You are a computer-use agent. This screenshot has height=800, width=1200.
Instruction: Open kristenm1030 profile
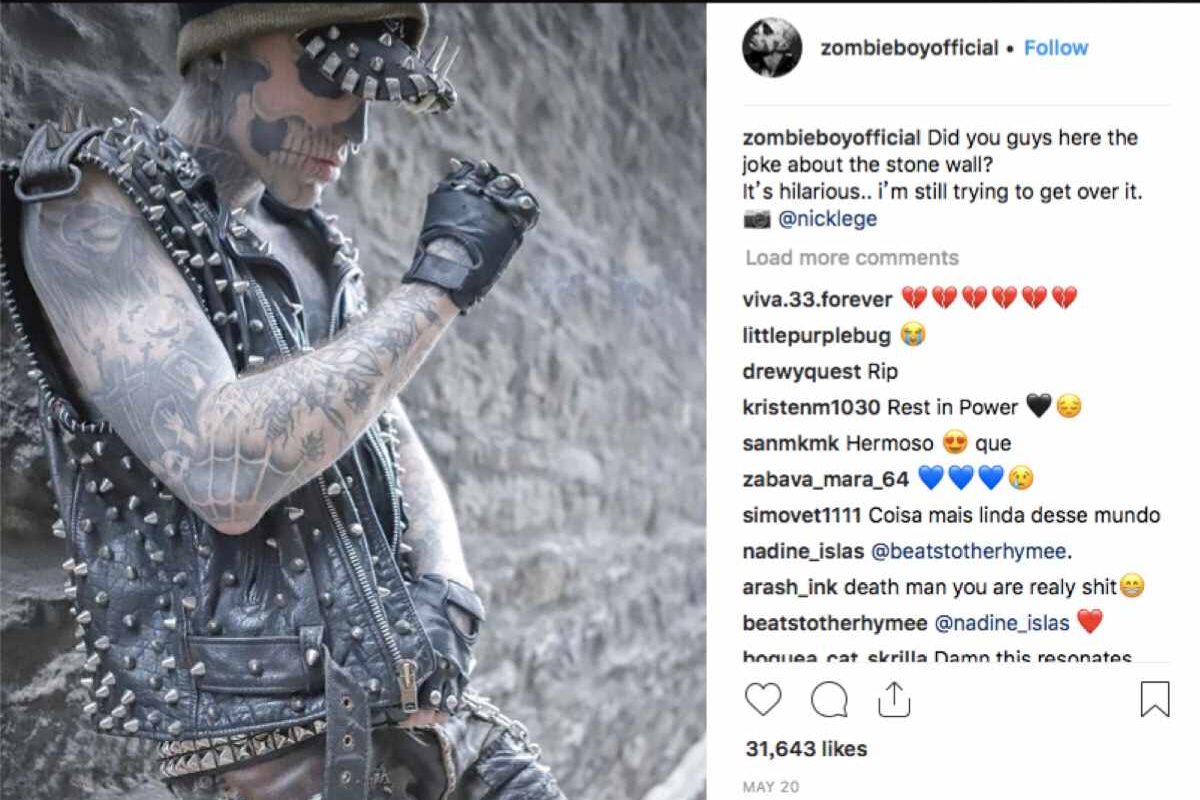click(x=812, y=407)
